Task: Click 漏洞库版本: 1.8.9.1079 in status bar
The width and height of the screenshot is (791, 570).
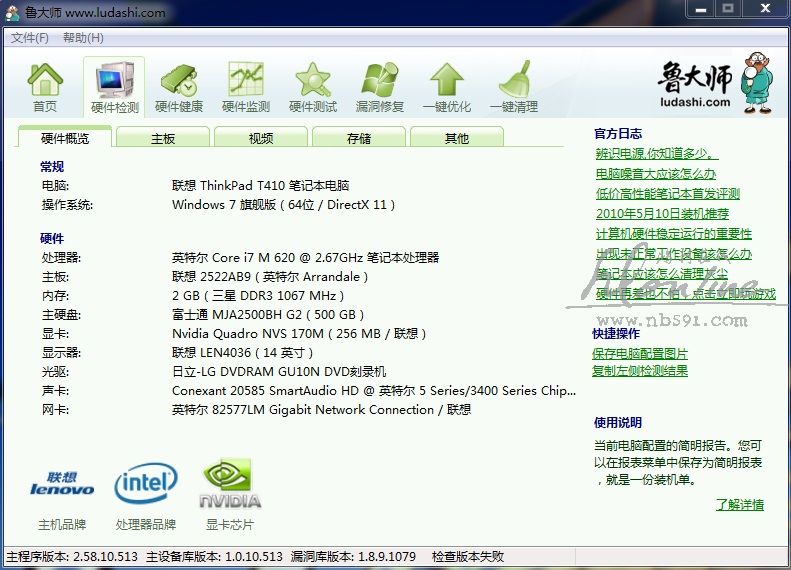Action: pyautogui.click(x=353, y=556)
